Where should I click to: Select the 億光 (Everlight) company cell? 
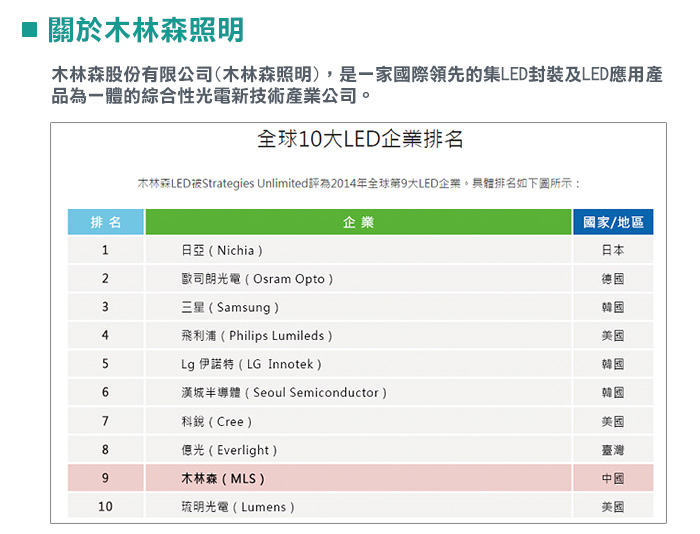tap(358, 450)
